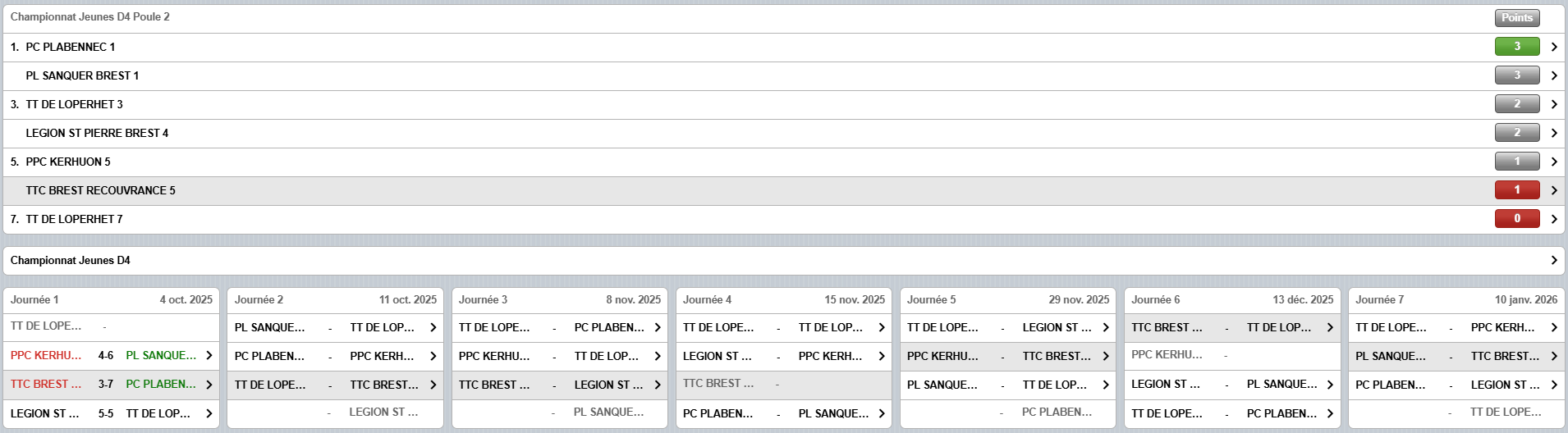1568x433 pixels.
Task: Expand LEGION ST 5-5 match details
Action: [209, 413]
